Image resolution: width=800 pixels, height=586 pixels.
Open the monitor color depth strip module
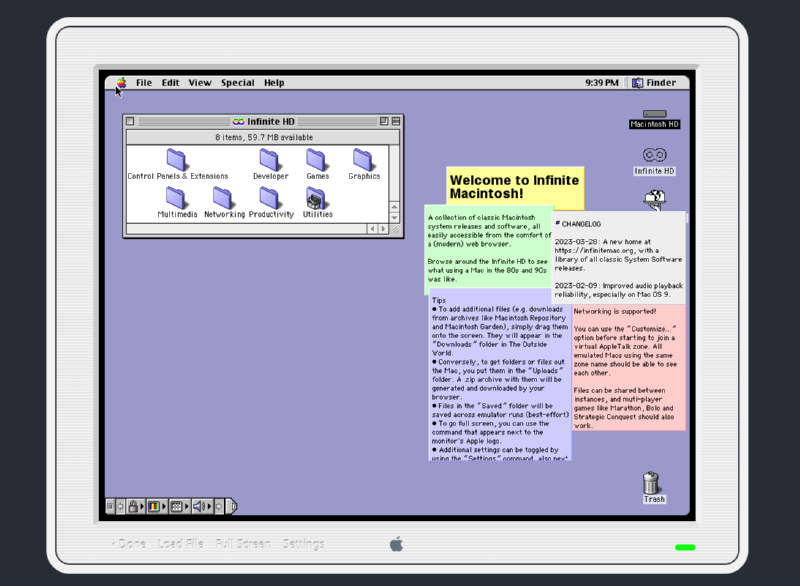coord(155,506)
